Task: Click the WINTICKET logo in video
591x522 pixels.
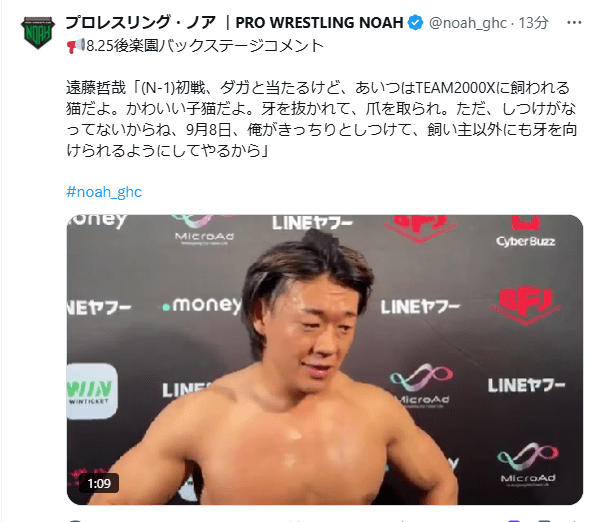Action: click(91, 391)
